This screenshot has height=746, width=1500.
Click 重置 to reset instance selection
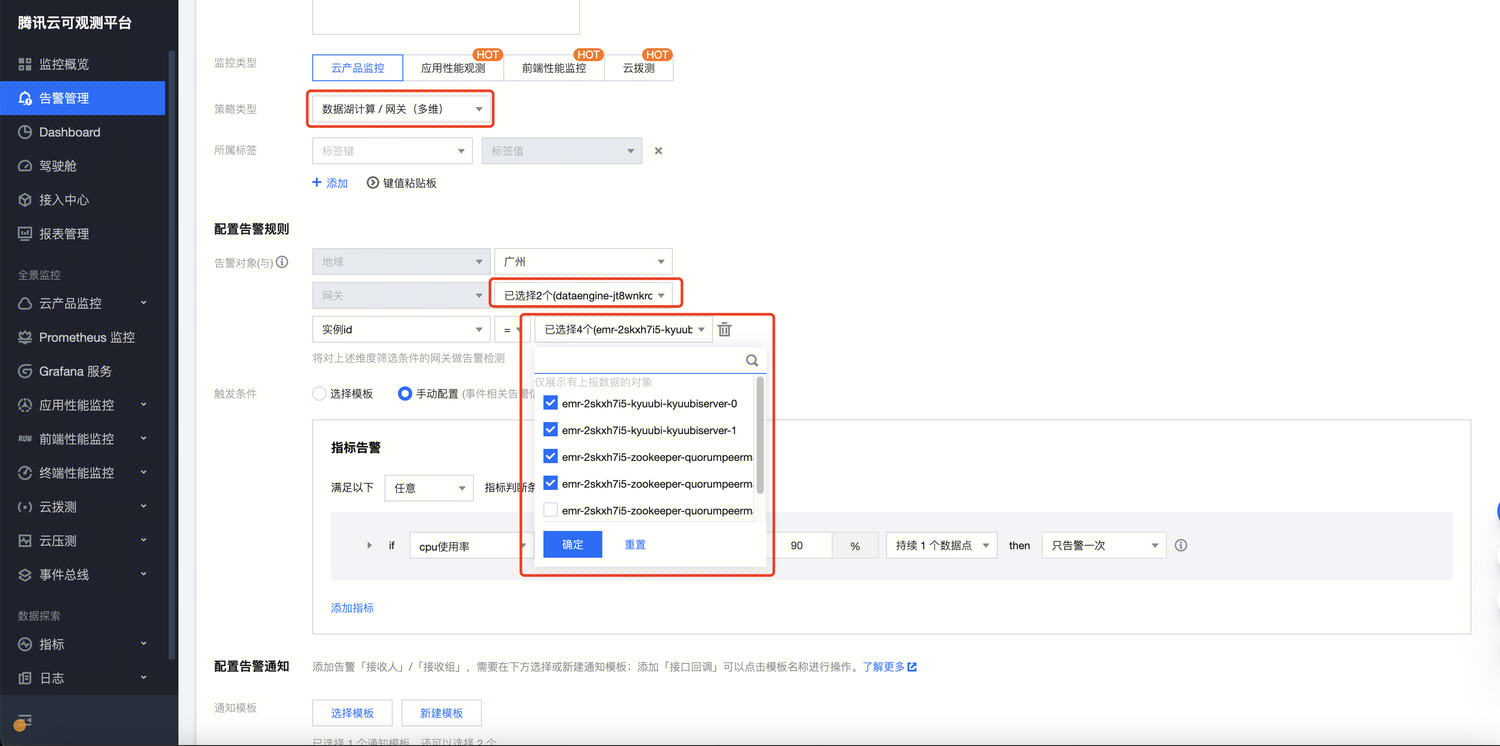[635, 545]
